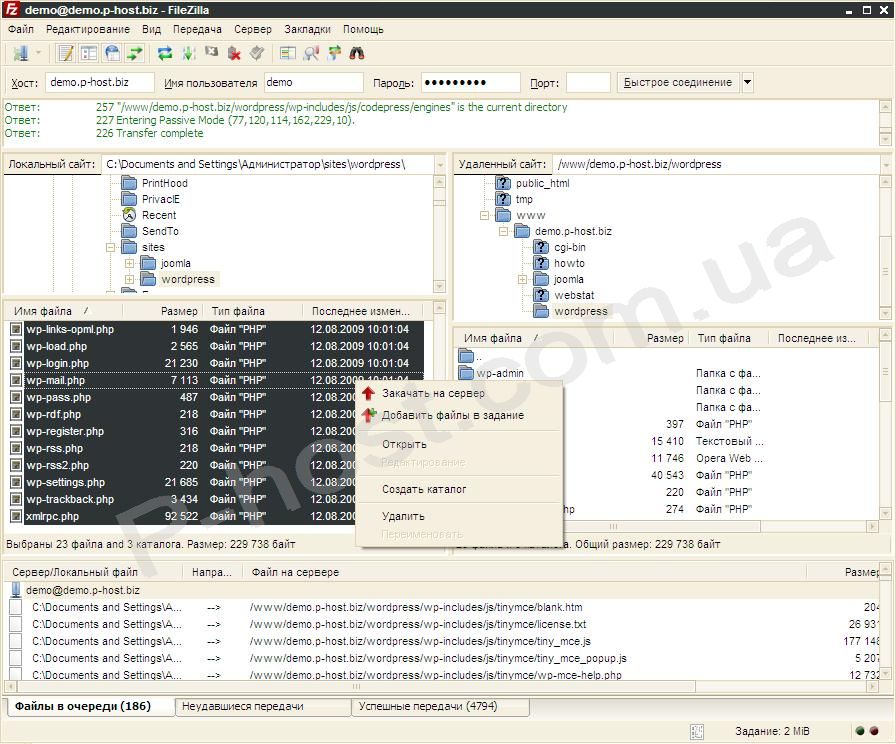This screenshot has height=744, width=896.
Task: Click the Порт input field
Action: [588, 82]
